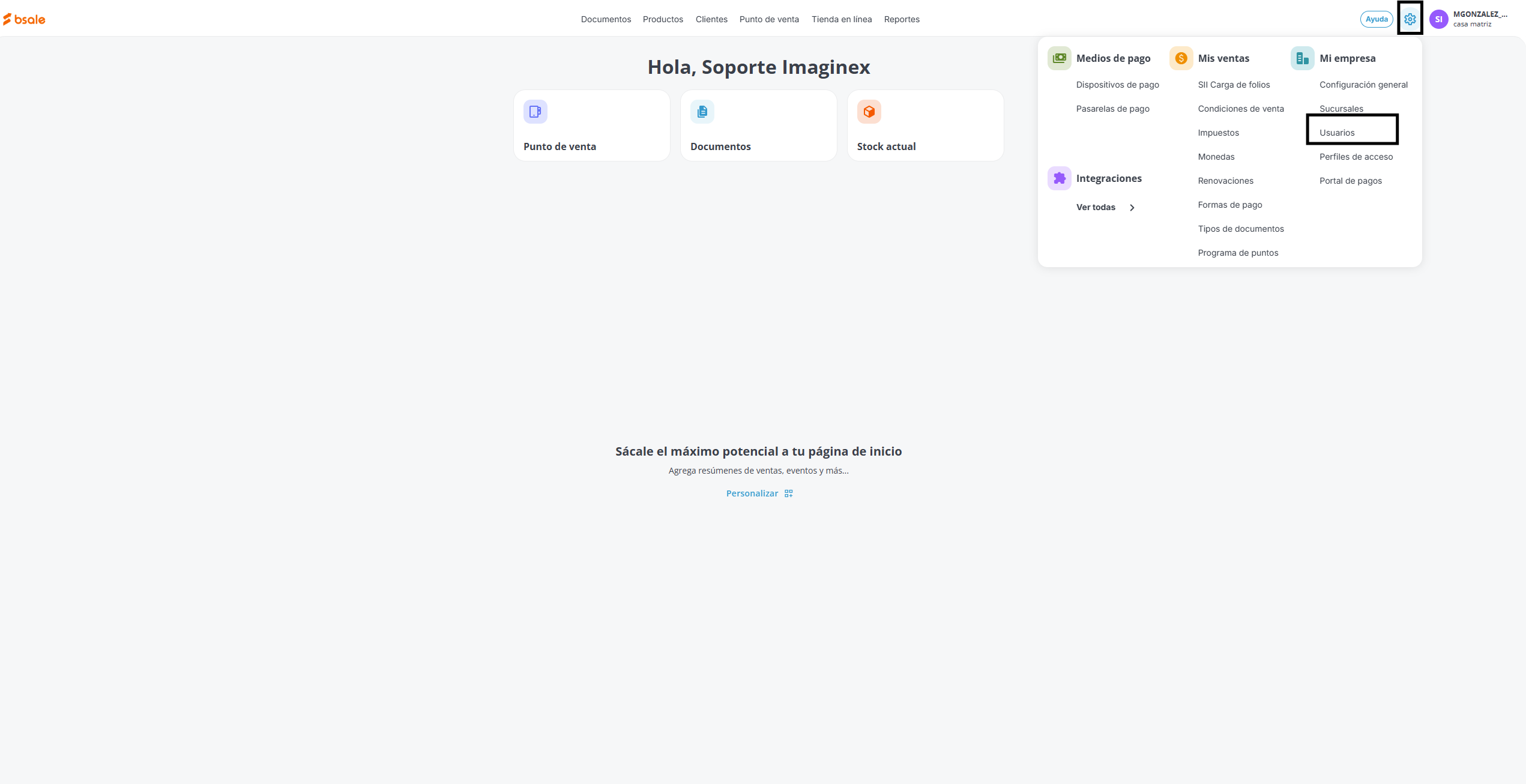Click the Stock actual box icon

pos(869,112)
